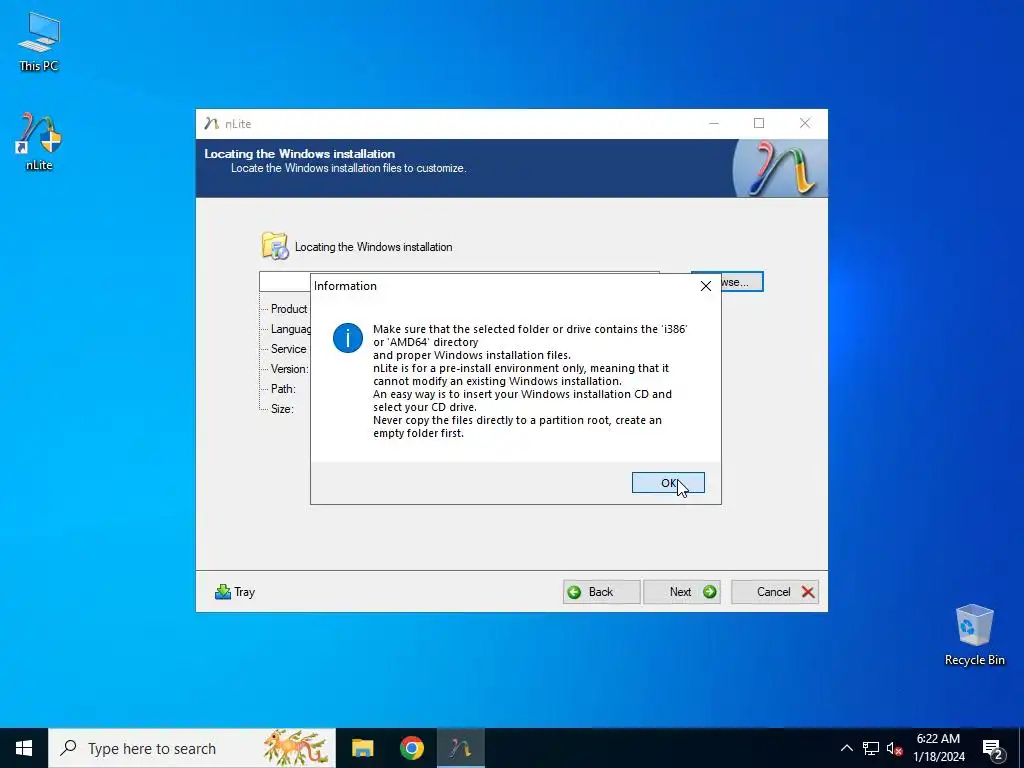Open the clock showing 6:22 AM
Screen dimensions: 1024x768
click(x=939, y=748)
